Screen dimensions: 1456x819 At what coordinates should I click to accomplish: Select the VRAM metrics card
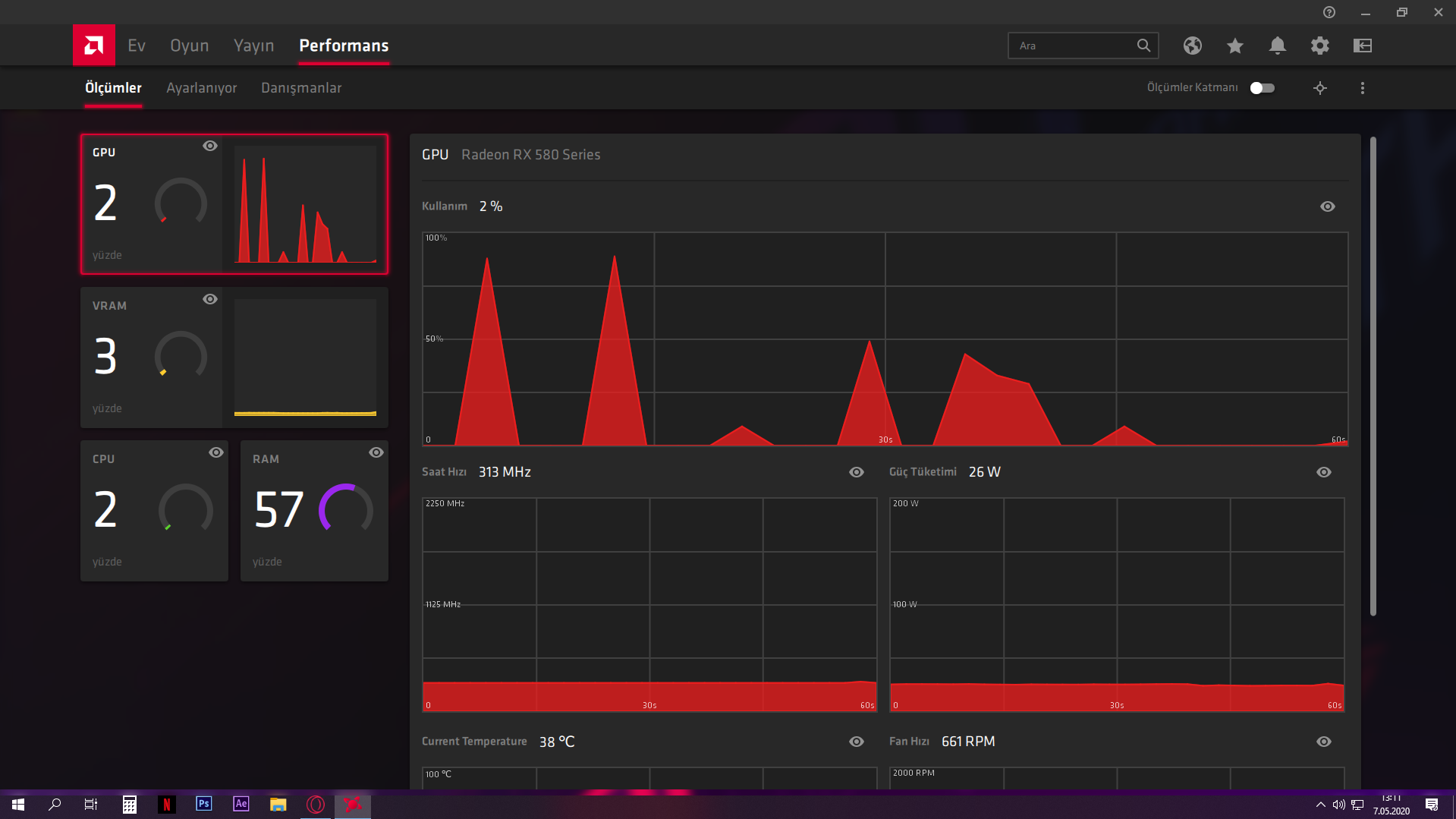click(234, 358)
